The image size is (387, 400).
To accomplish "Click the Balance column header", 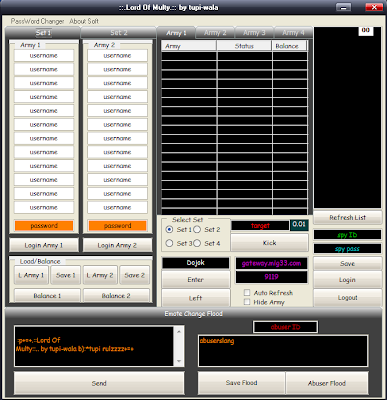I will tap(289, 46).
